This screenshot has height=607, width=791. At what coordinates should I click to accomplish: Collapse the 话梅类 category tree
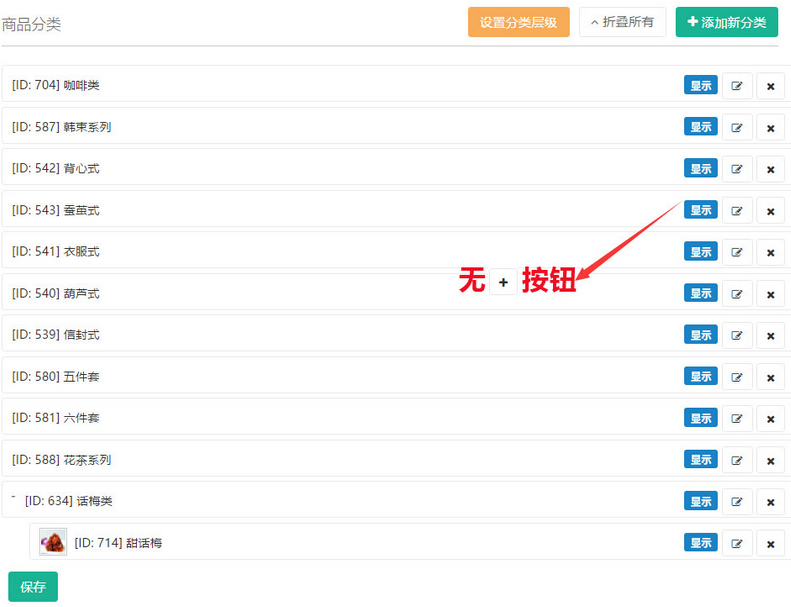14,498
